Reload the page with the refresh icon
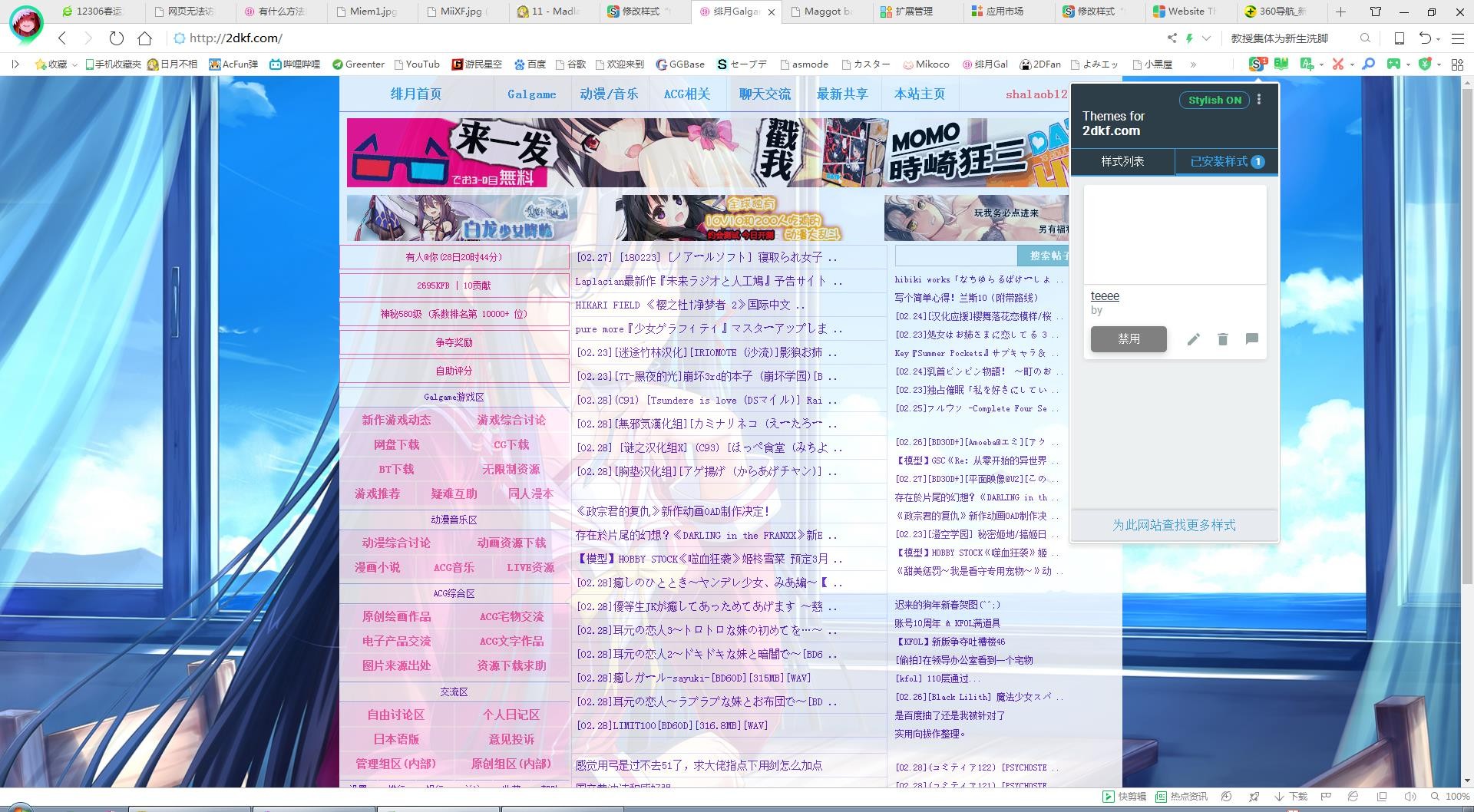Image resolution: width=1474 pixels, height=812 pixels. point(116,38)
